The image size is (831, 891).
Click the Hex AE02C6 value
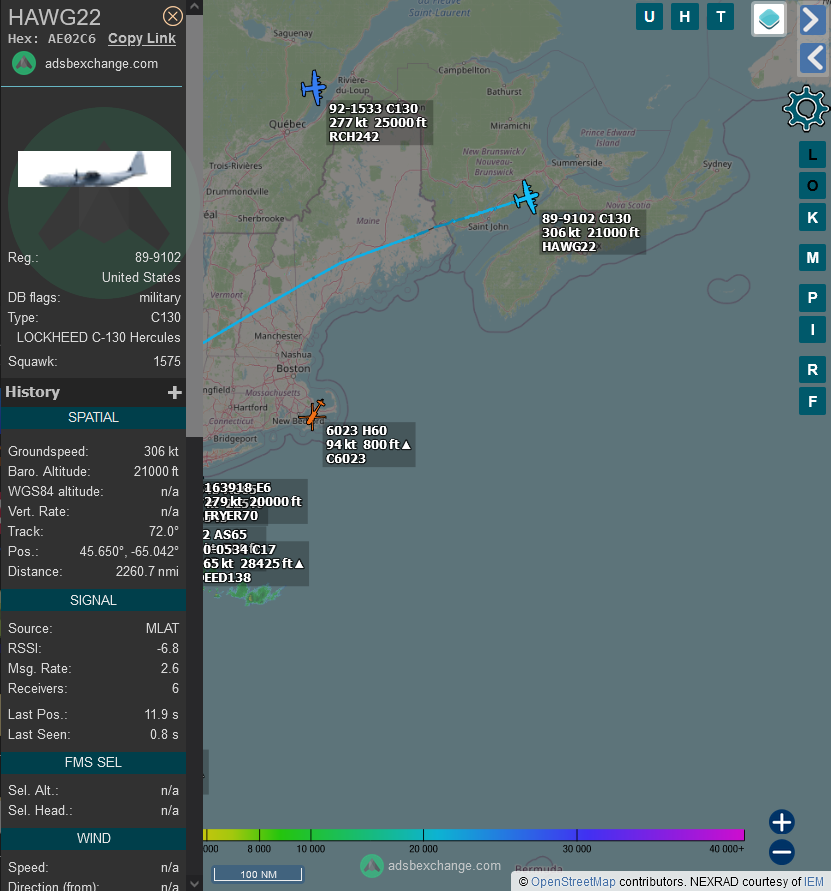pos(72,39)
